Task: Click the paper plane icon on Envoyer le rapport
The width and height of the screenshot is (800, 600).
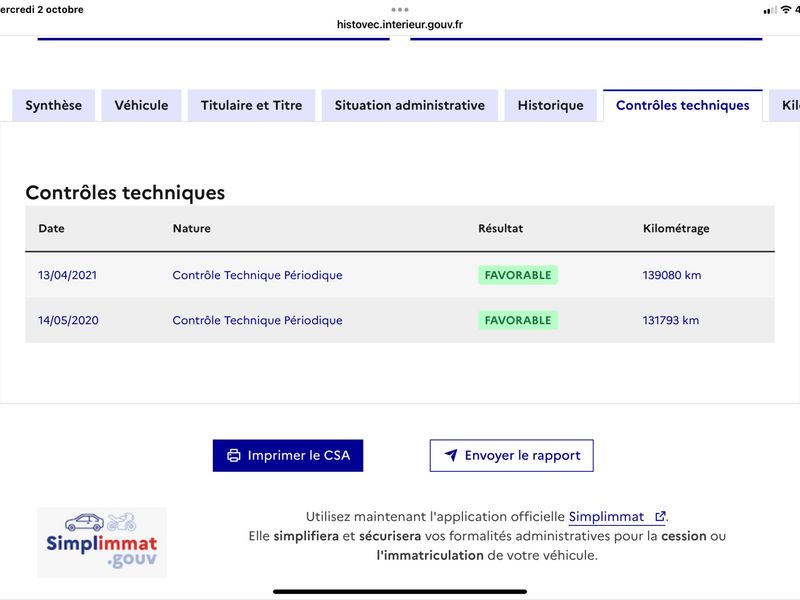Action: [x=451, y=455]
